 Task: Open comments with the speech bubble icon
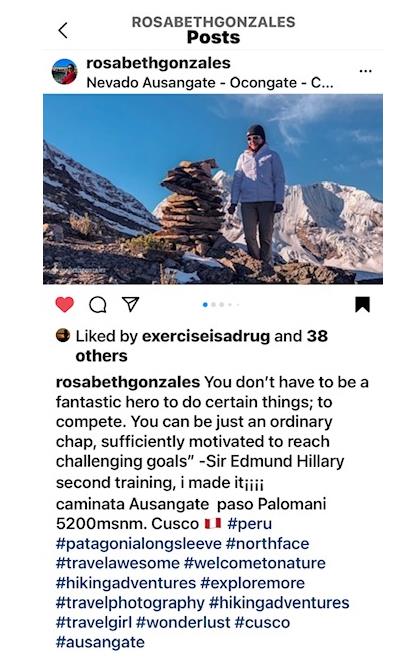[x=98, y=305]
